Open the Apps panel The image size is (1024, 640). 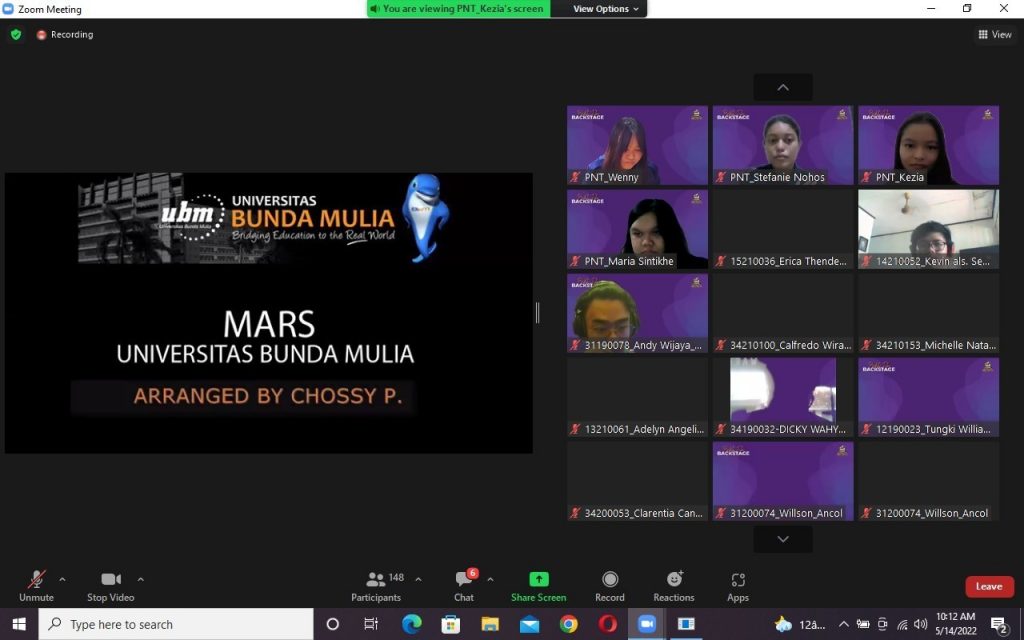[x=738, y=586]
